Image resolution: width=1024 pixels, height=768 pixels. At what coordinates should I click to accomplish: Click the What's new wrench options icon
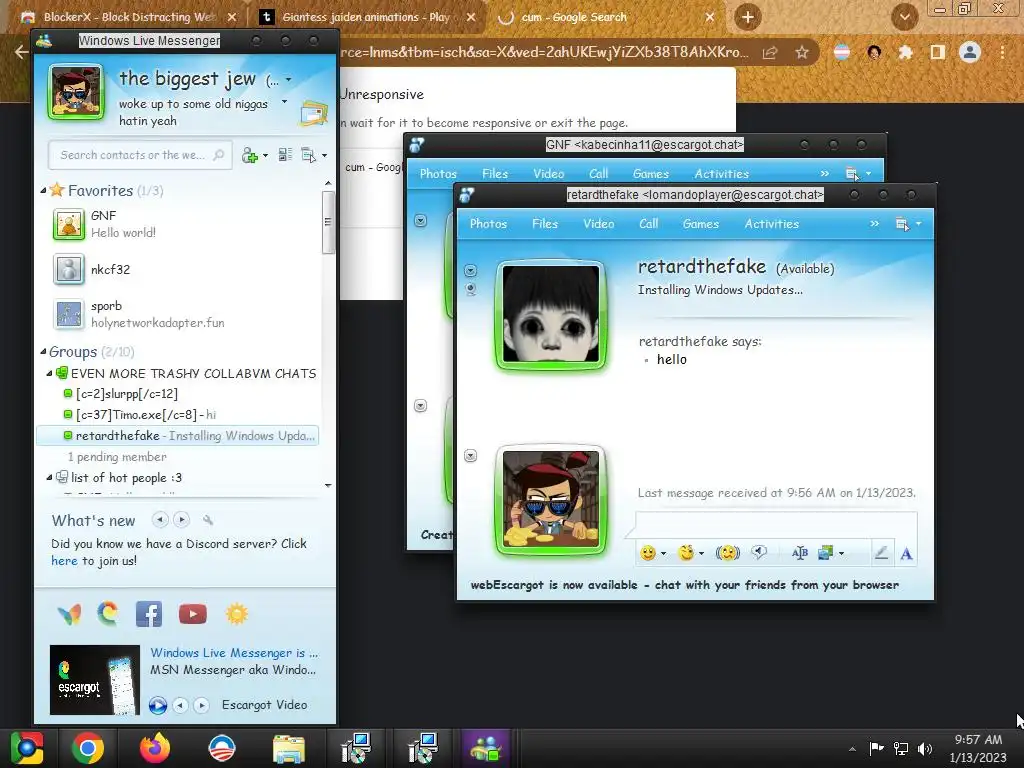tap(208, 520)
